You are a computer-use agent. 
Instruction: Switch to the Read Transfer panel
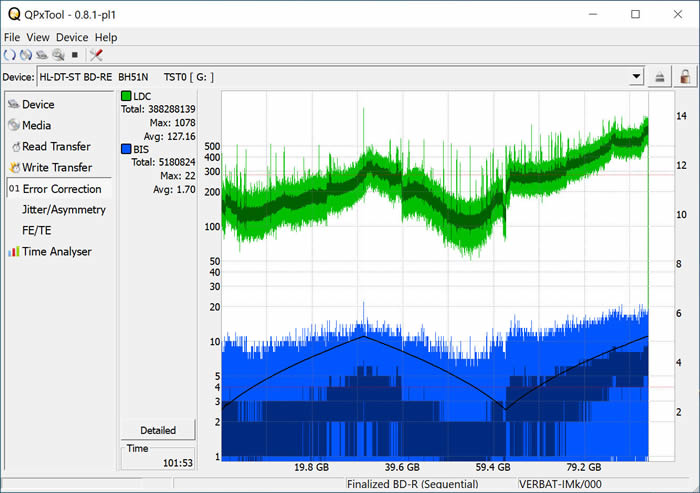coord(56,147)
